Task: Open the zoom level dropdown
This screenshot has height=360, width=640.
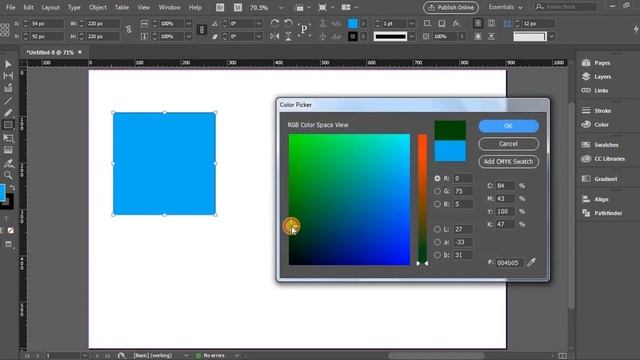Action: coord(281,8)
